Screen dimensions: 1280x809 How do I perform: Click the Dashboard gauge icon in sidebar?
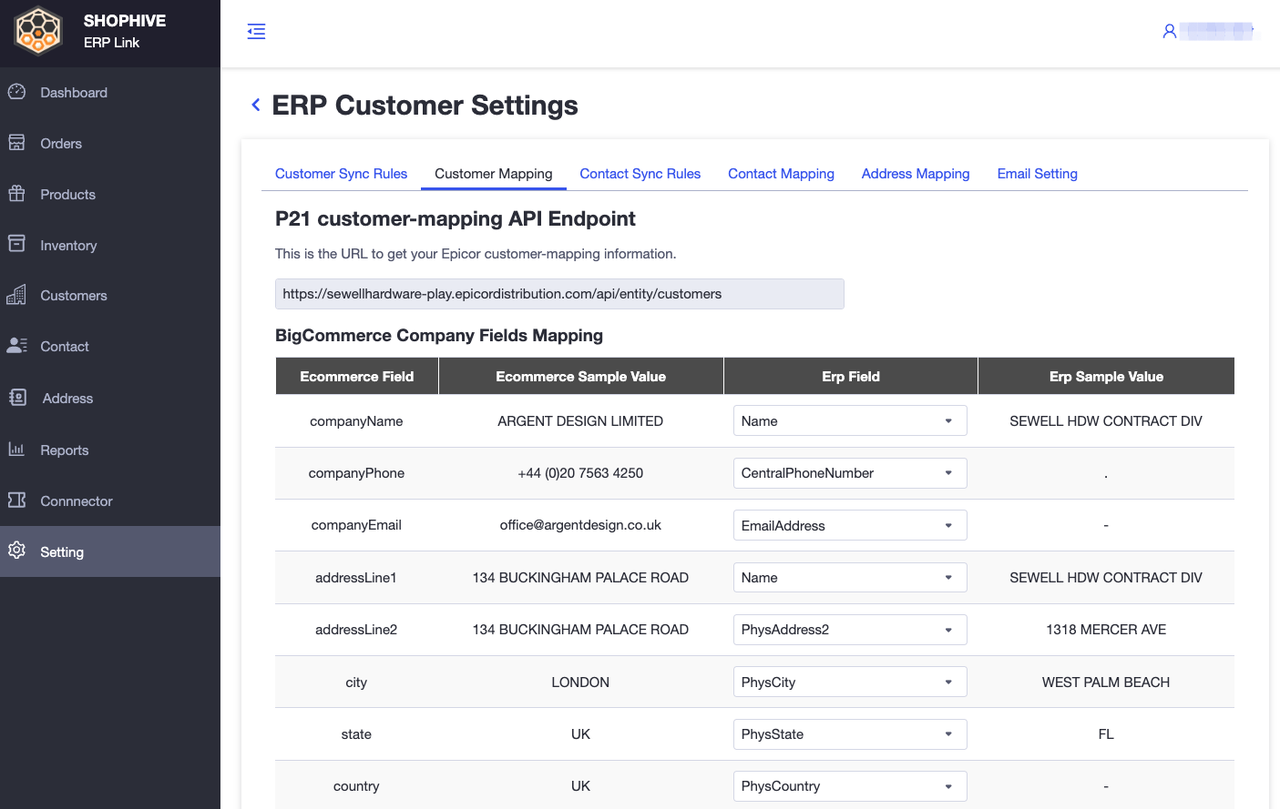pos(16,92)
